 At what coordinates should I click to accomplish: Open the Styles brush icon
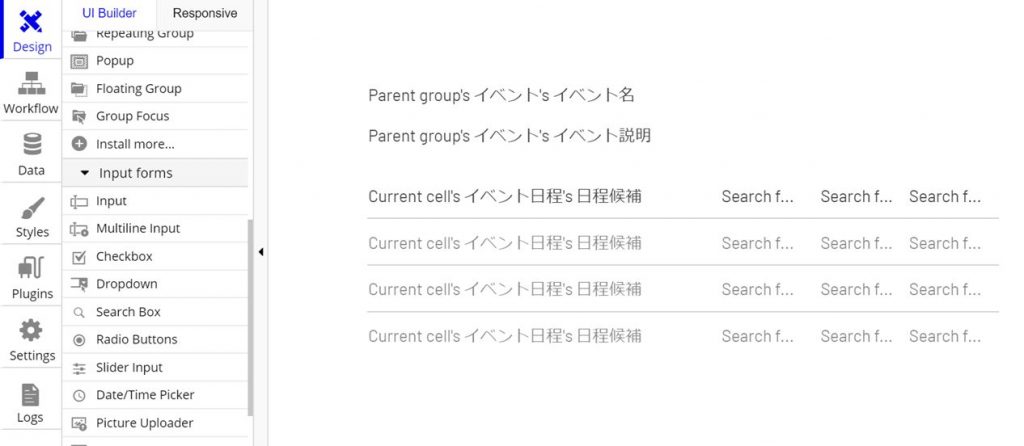click(x=31, y=207)
